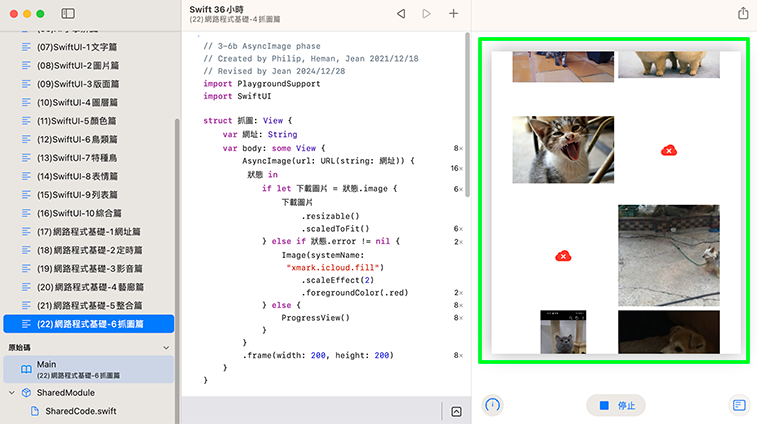Select the Main source file
Viewport: 757px width, 424px height.
tap(80, 369)
